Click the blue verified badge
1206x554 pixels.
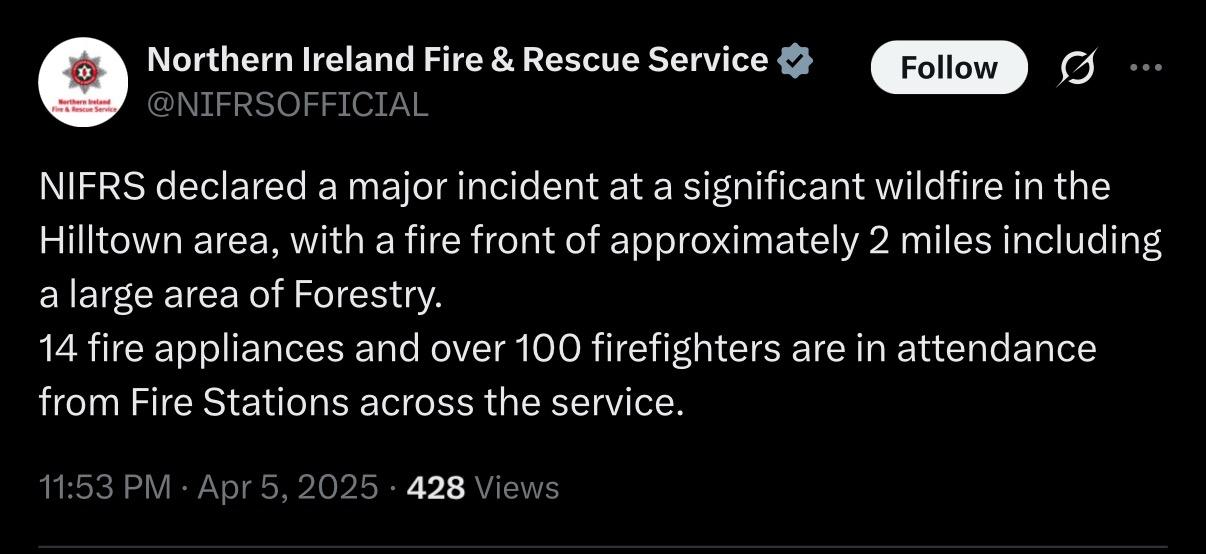click(795, 62)
